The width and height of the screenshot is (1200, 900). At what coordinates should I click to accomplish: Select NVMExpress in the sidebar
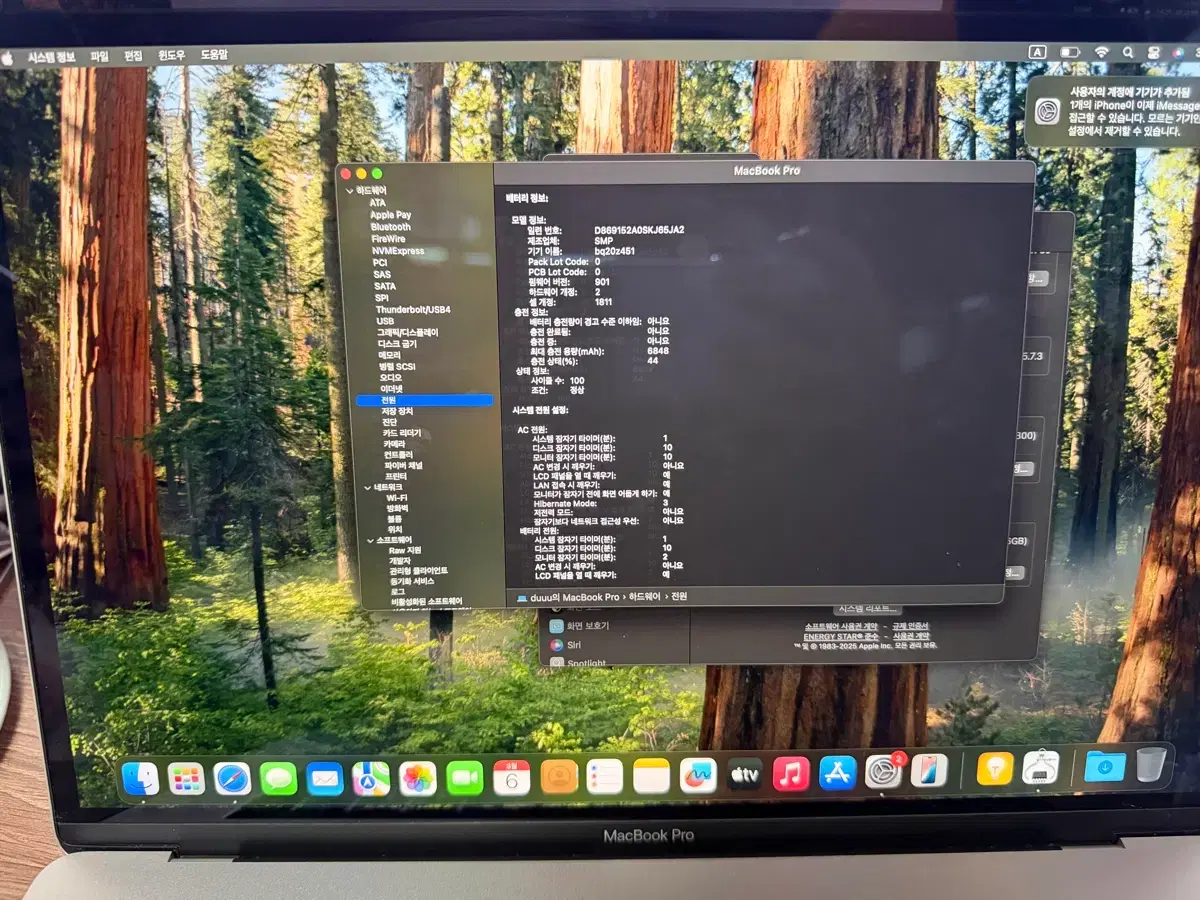pos(398,251)
